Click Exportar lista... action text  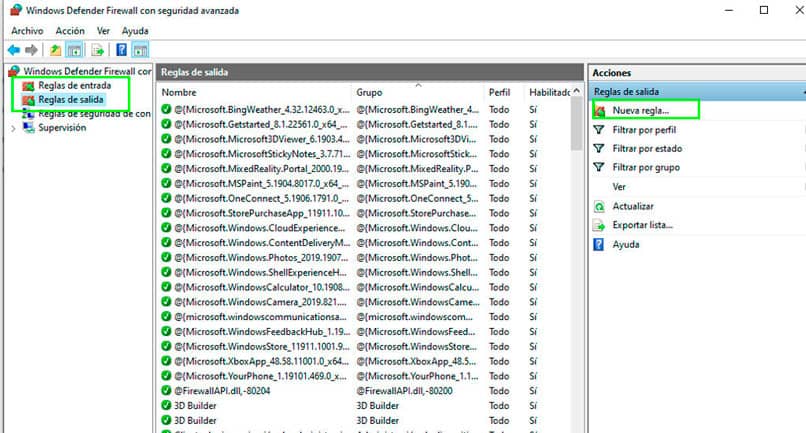click(643, 225)
